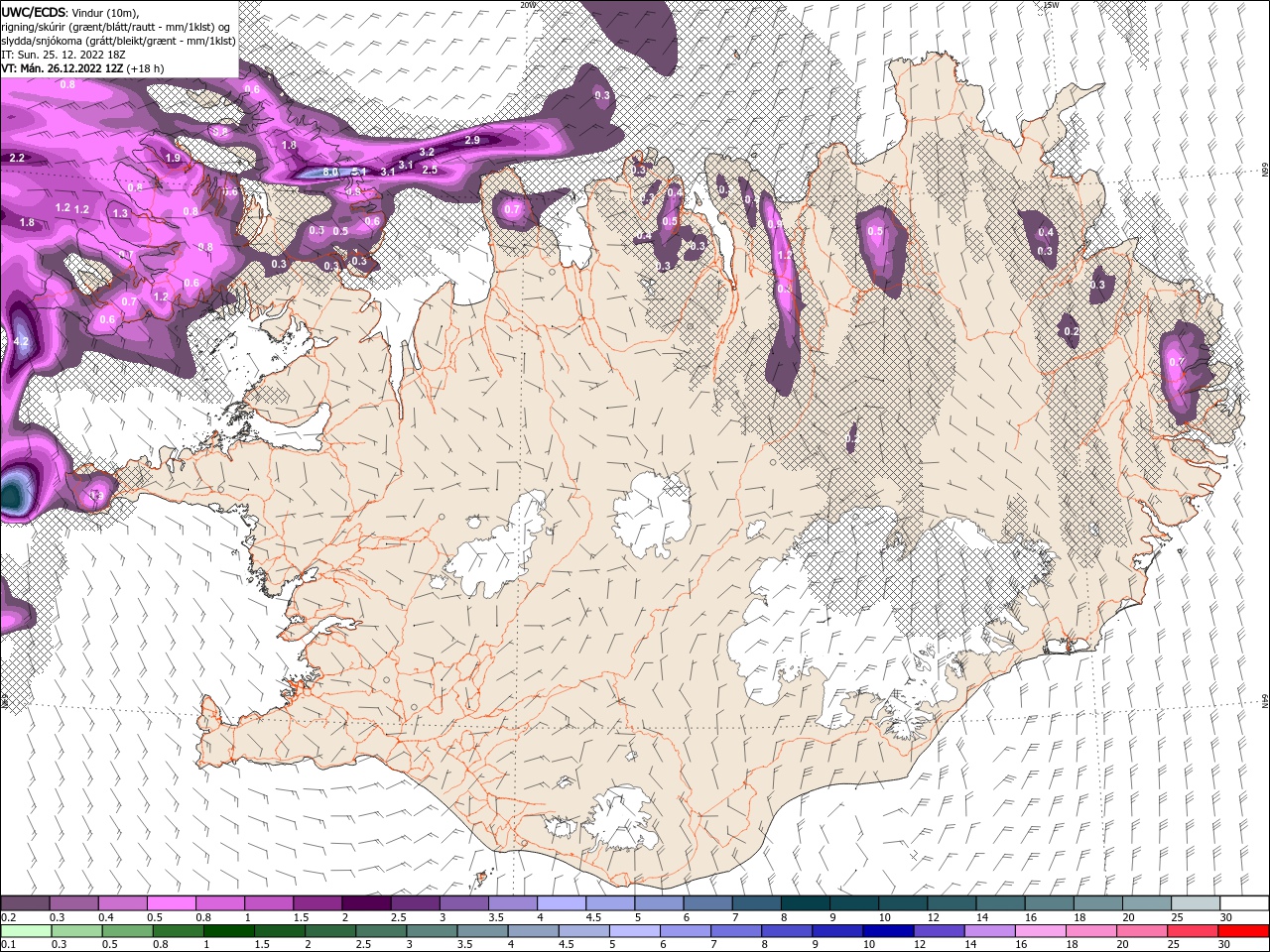Click the 2.2 value near the left edge
Screen dimensions: 1270x952
pyautogui.click(x=17, y=158)
